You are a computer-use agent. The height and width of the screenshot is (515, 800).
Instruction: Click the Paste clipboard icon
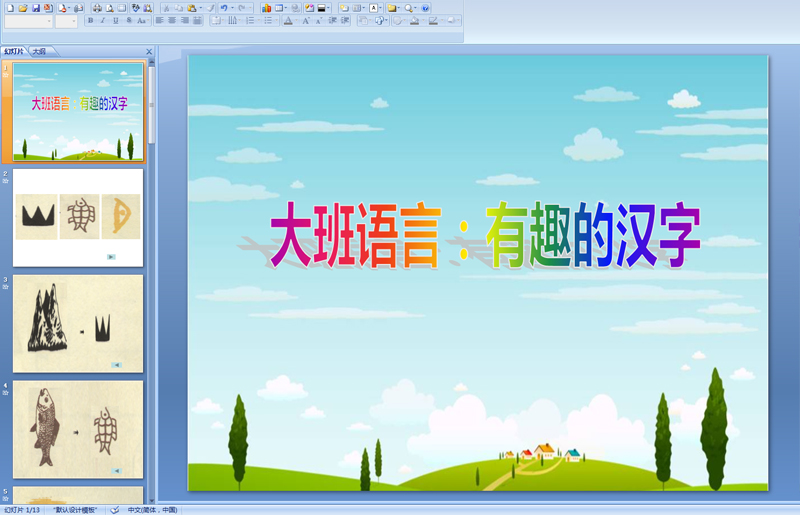pyautogui.click(x=191, y=8)
